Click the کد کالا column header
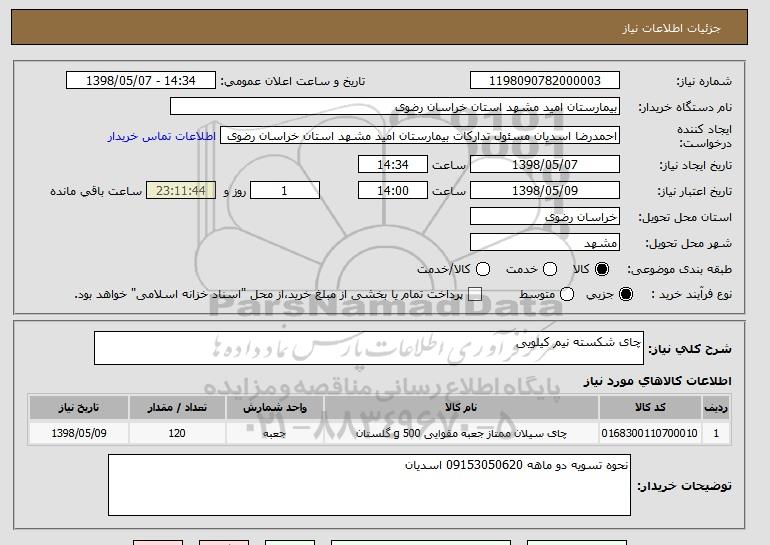770x545 pixels. click(650, 408)
